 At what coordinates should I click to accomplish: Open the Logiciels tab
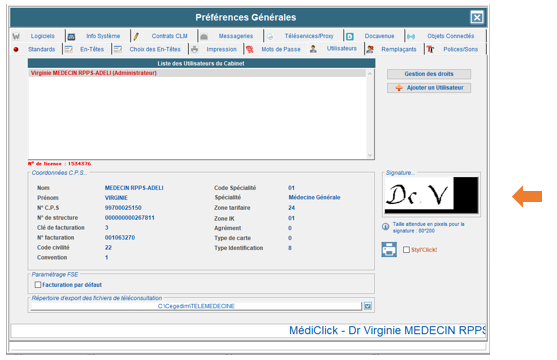[x=43, y=36]
